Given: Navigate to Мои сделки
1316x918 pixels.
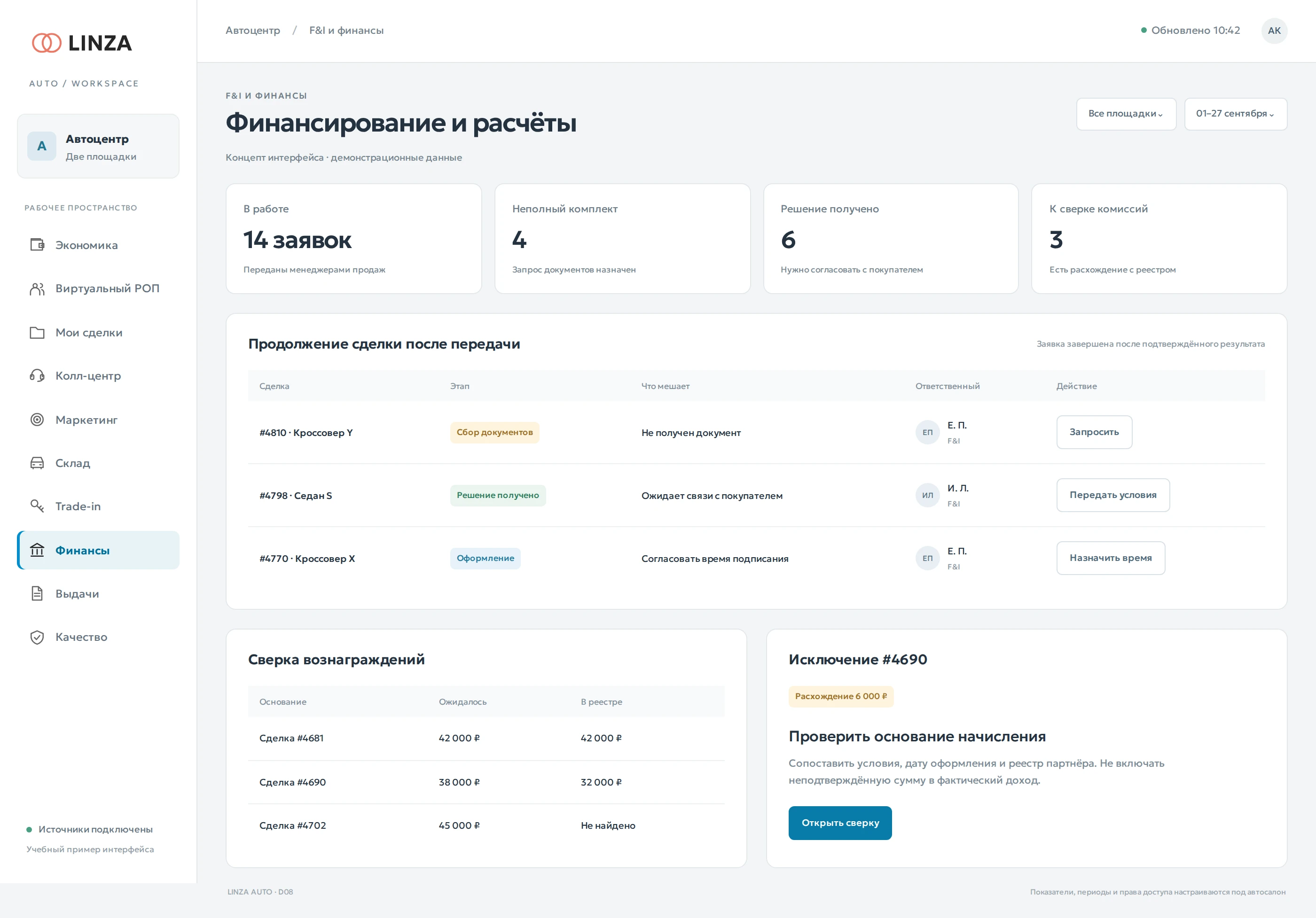Looking at the screenshot, I should pyautogui.click(x=98, y=333).
